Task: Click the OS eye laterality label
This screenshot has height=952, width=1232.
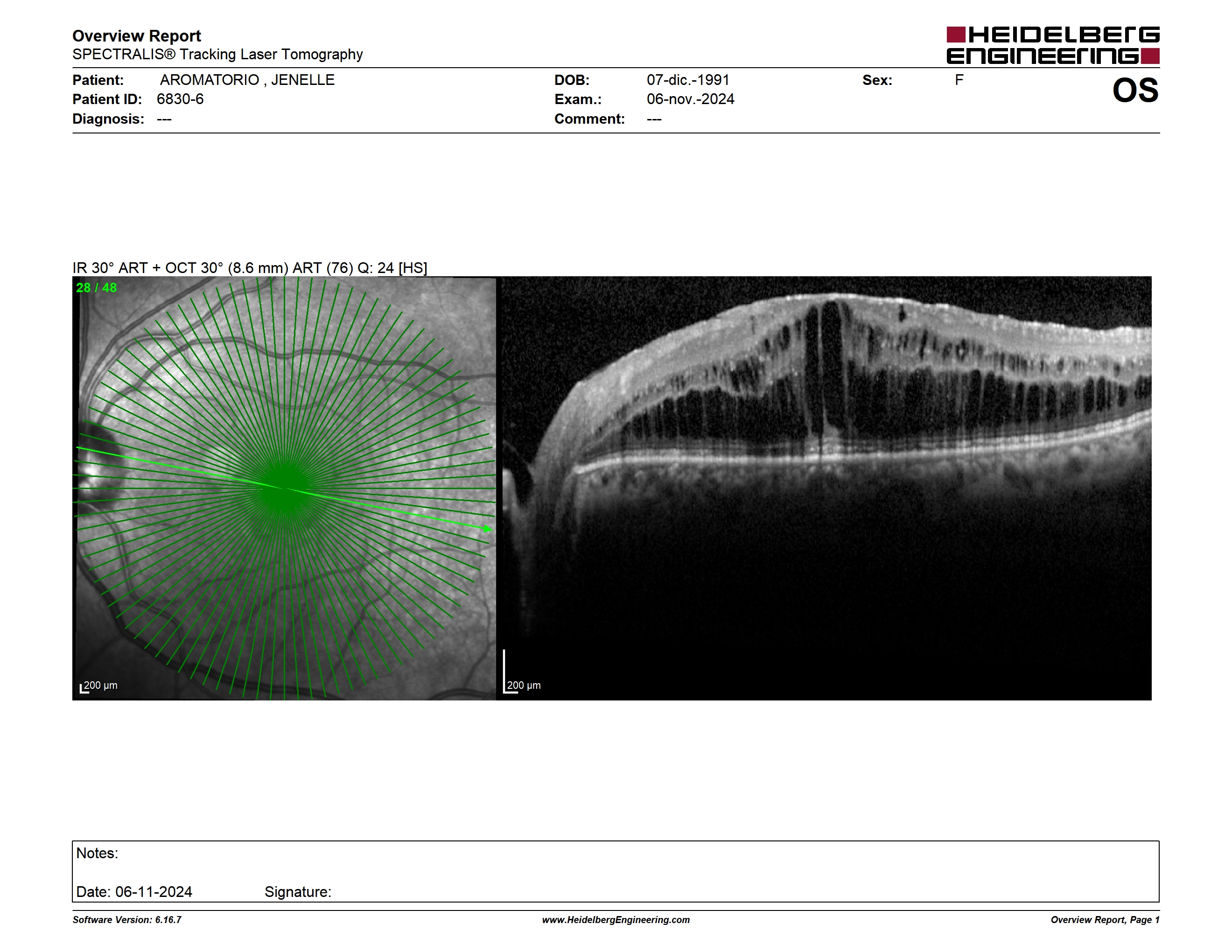Action: tap(1135, 90)
